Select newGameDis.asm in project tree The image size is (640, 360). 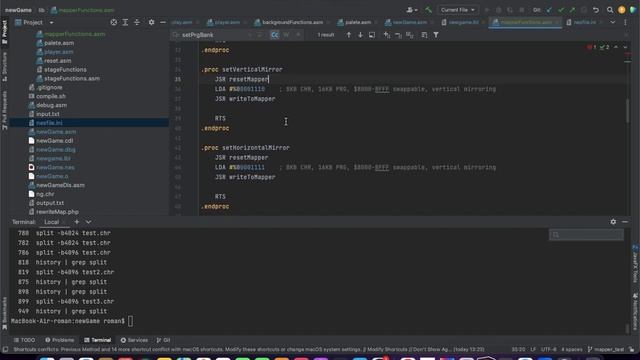(60, 185)
